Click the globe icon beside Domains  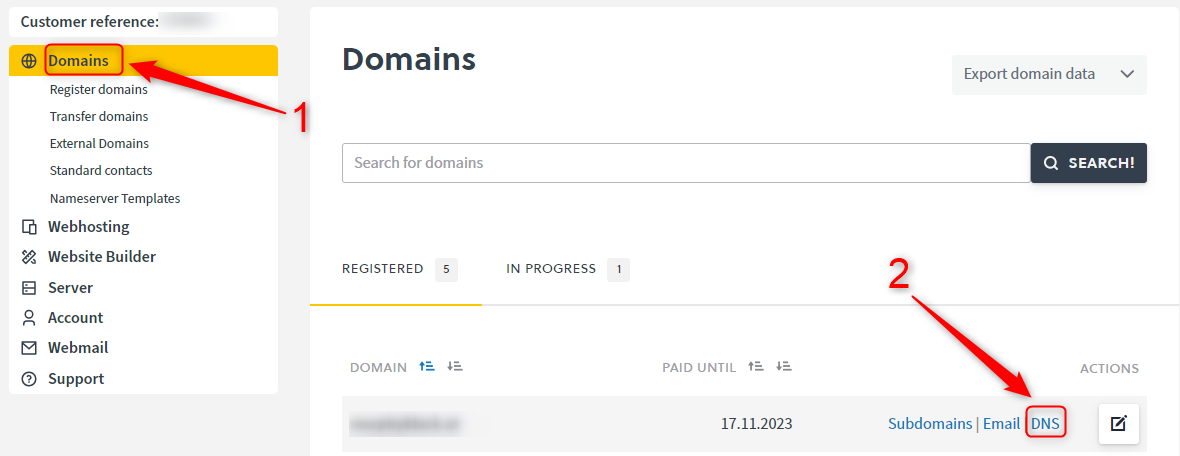(x=29, y=61)
